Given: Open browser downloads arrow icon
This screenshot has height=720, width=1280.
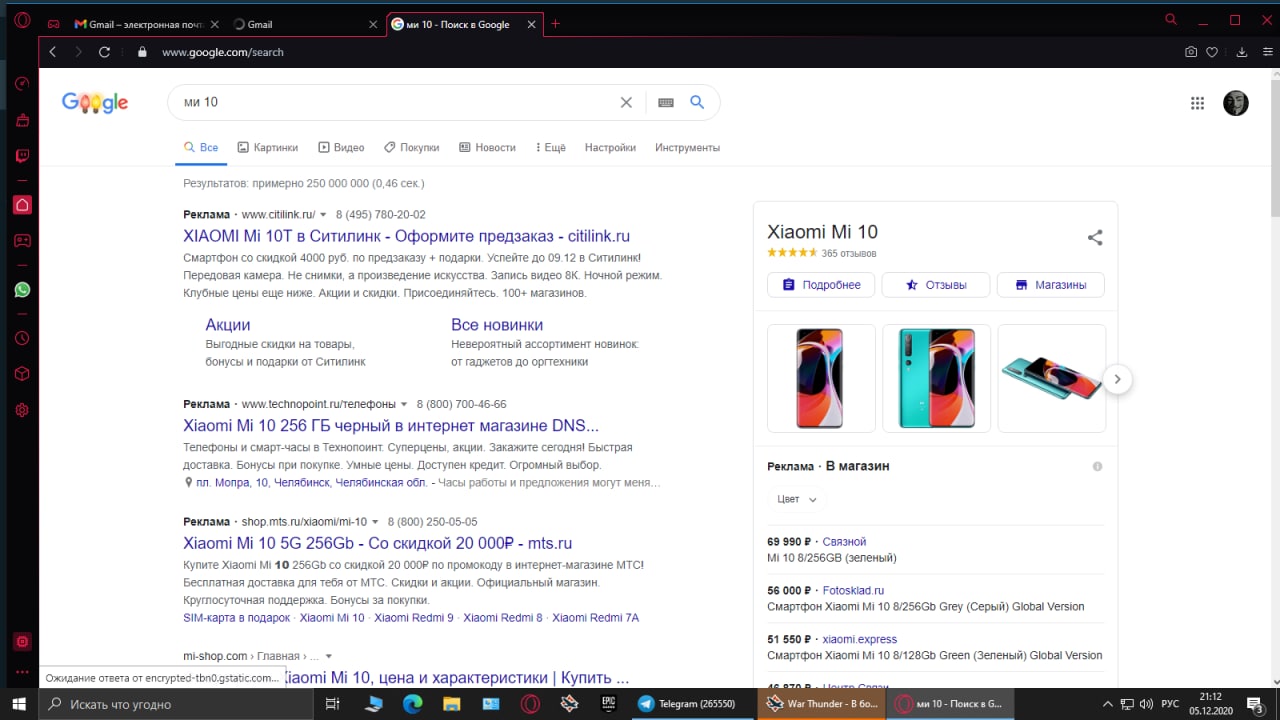Looking at the screenshot, I should pyautogui.click(x=1242, y=52).
